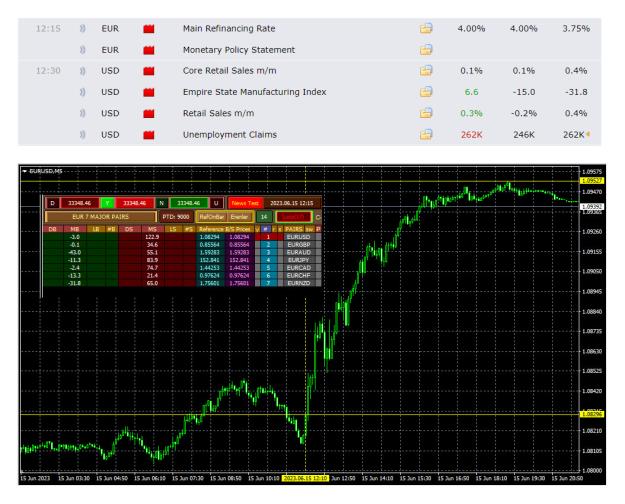Toggle the N button in the panel
625x504 pixels.
point(162,203)
